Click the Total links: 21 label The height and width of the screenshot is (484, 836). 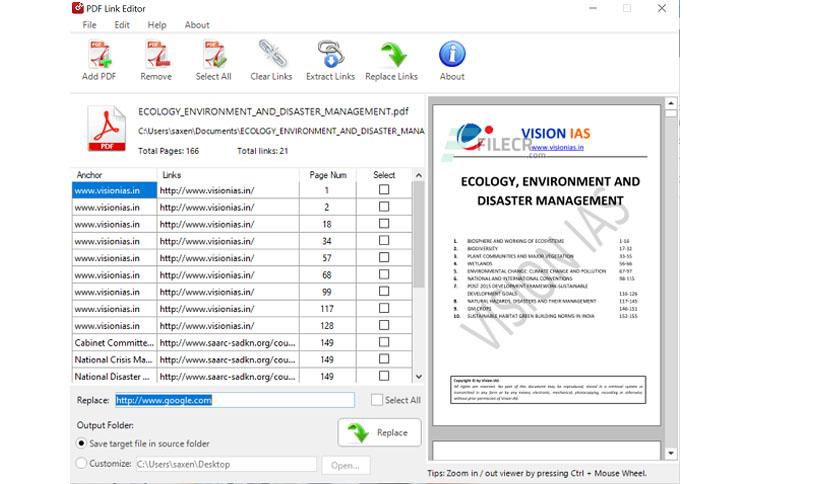(262, 151)
